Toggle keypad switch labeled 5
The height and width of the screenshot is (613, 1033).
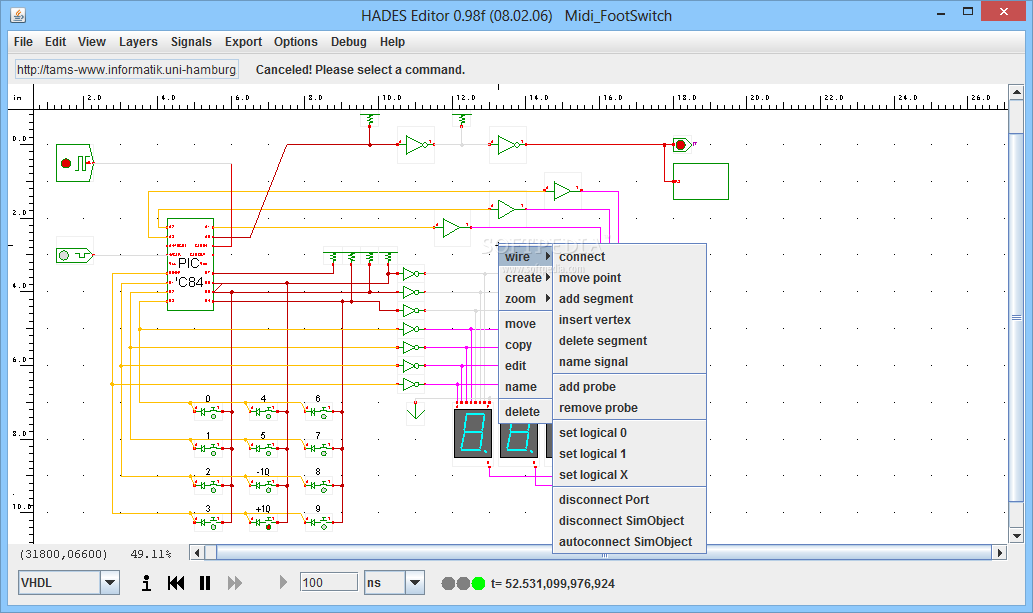tap(264, 449)
